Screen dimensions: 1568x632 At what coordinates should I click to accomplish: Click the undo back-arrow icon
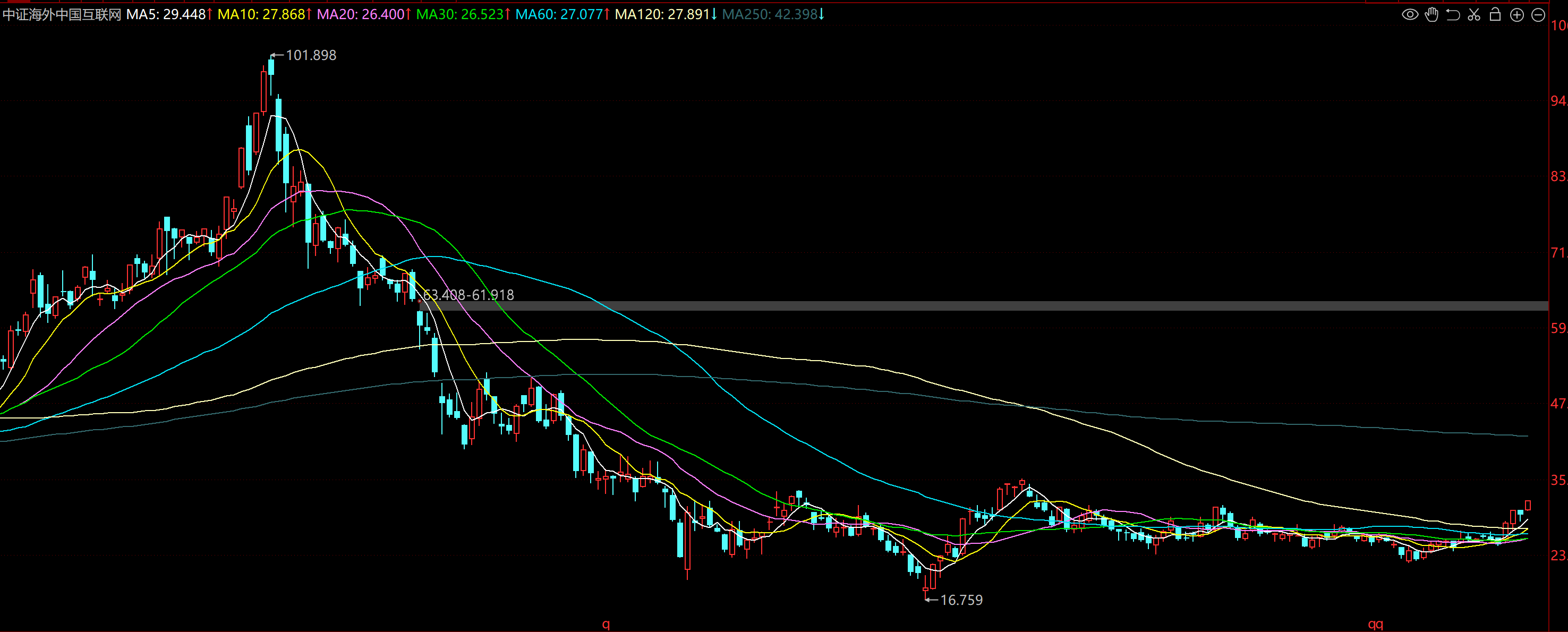pyautogui.click(x=1453, y=15)
